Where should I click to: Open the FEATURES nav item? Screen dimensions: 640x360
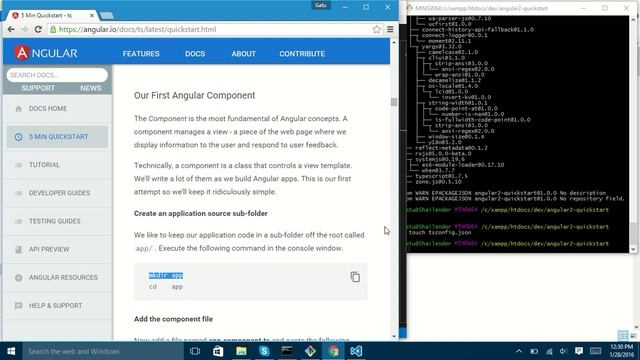[141, 53]
